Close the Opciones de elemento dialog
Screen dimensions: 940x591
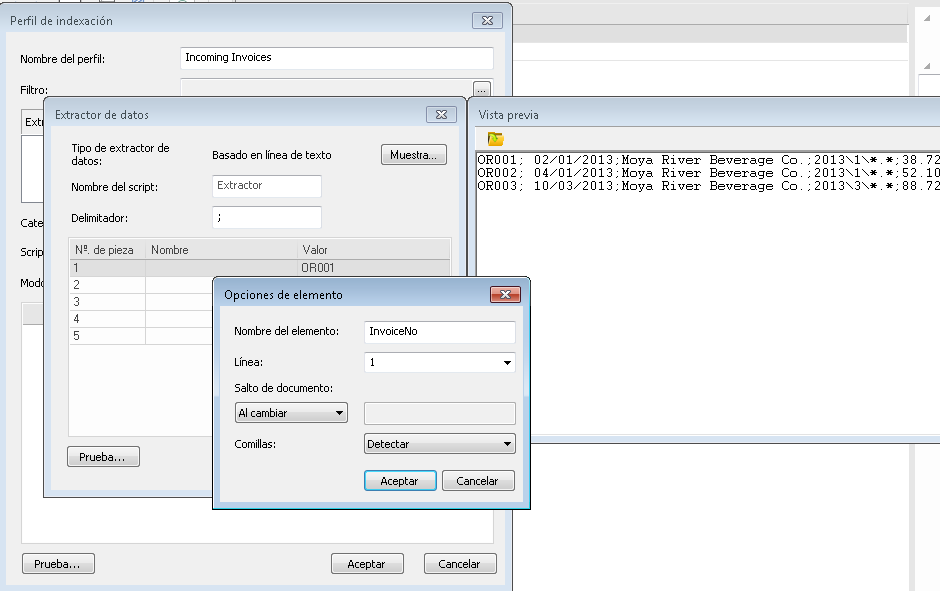[x=505, y=295]
